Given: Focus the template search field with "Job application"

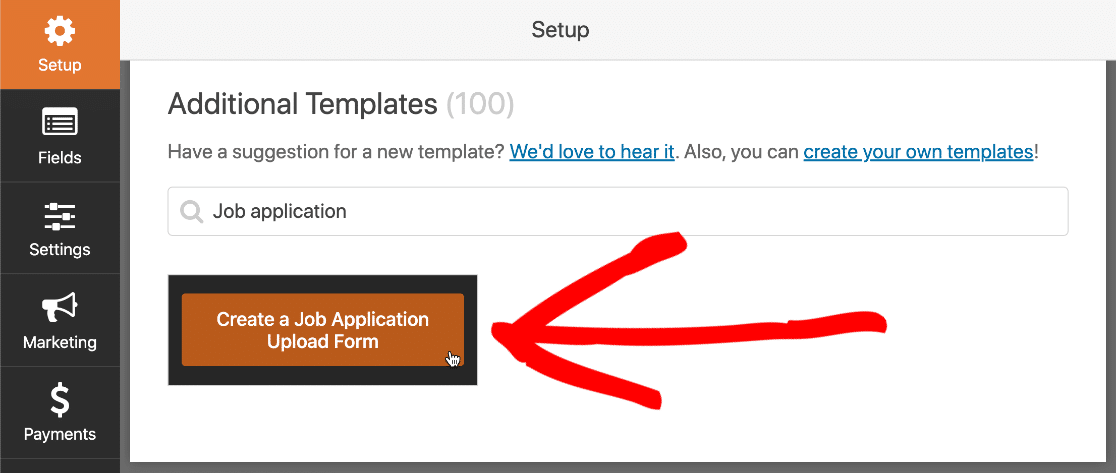Looking at the screenshot, I should coord(618,211).
